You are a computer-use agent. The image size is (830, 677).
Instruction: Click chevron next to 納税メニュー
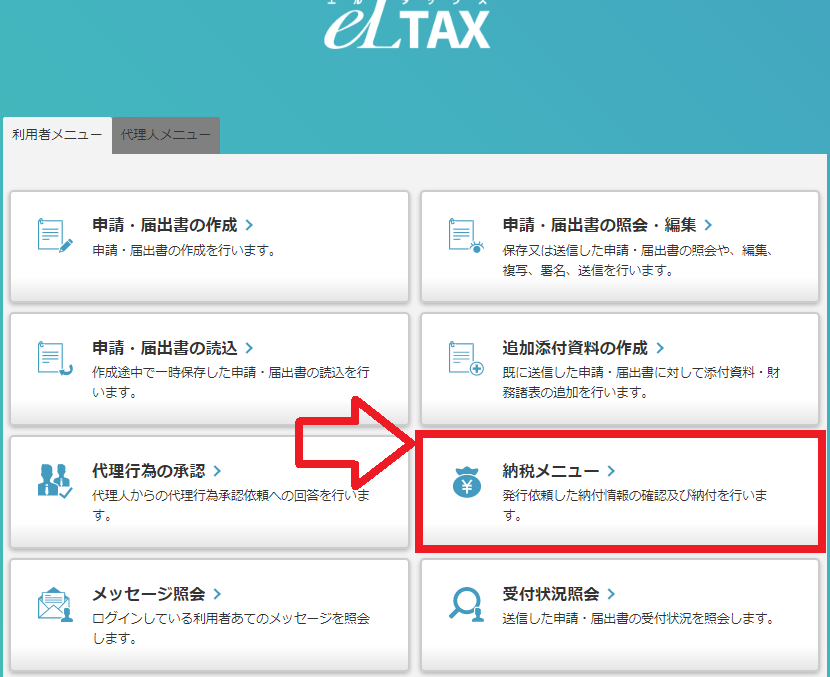pos(611,471)
